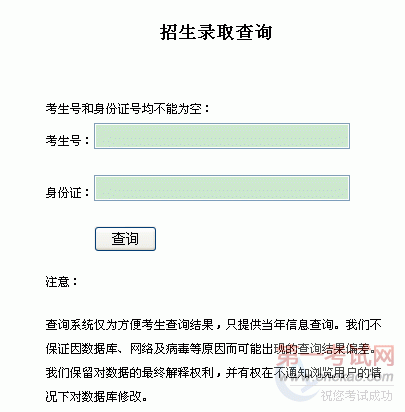Click the 注意： heading text
The image size is (405, 412).
pos(62,282)
